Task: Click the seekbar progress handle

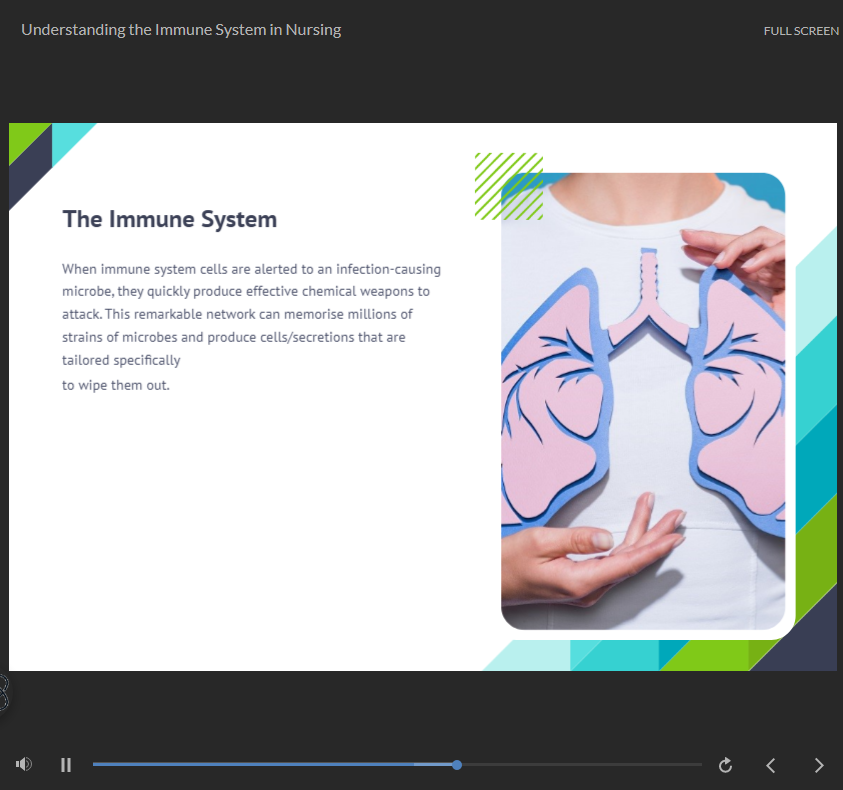Action: [x=457, y=765]
